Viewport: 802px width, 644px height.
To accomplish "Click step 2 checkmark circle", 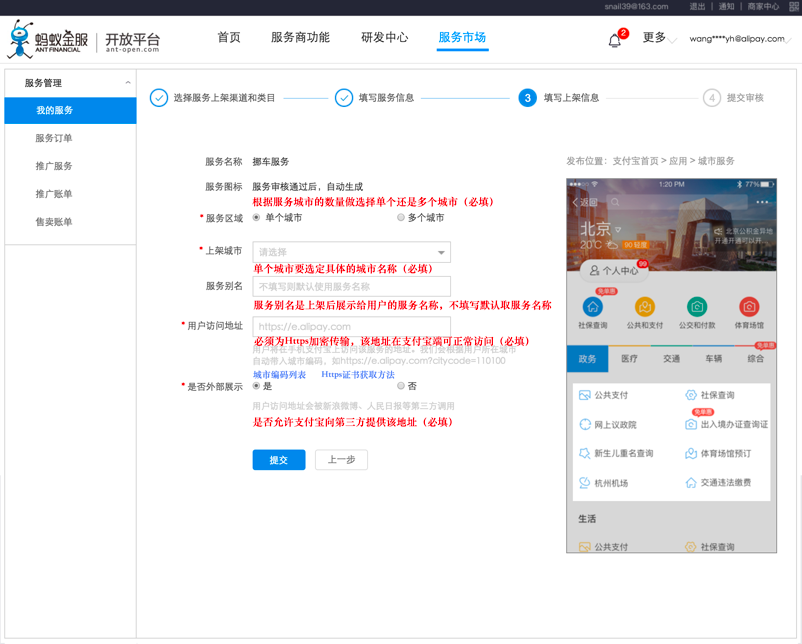I will 344,98.
